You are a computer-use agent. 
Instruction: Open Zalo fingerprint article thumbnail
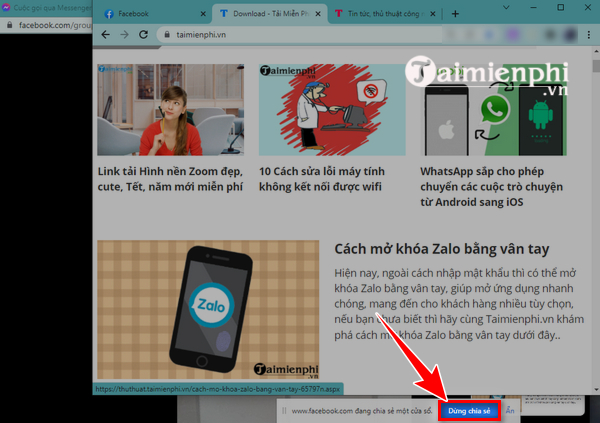[208, 310]
